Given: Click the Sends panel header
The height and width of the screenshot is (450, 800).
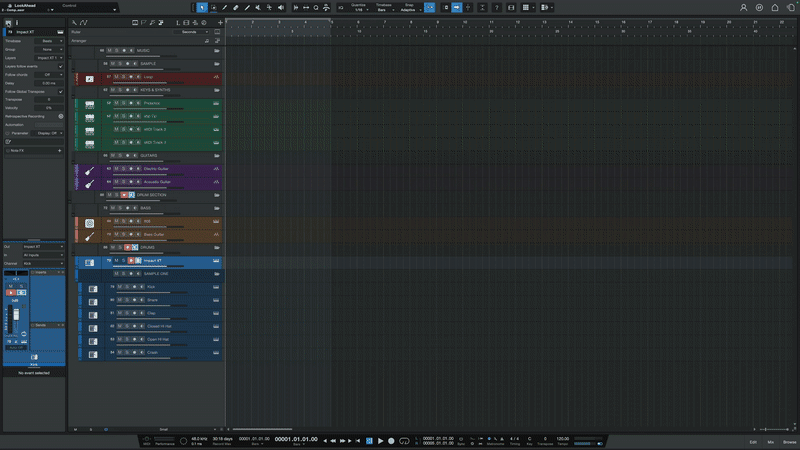Looking at the screenshot, I should [x=47, y=325].
